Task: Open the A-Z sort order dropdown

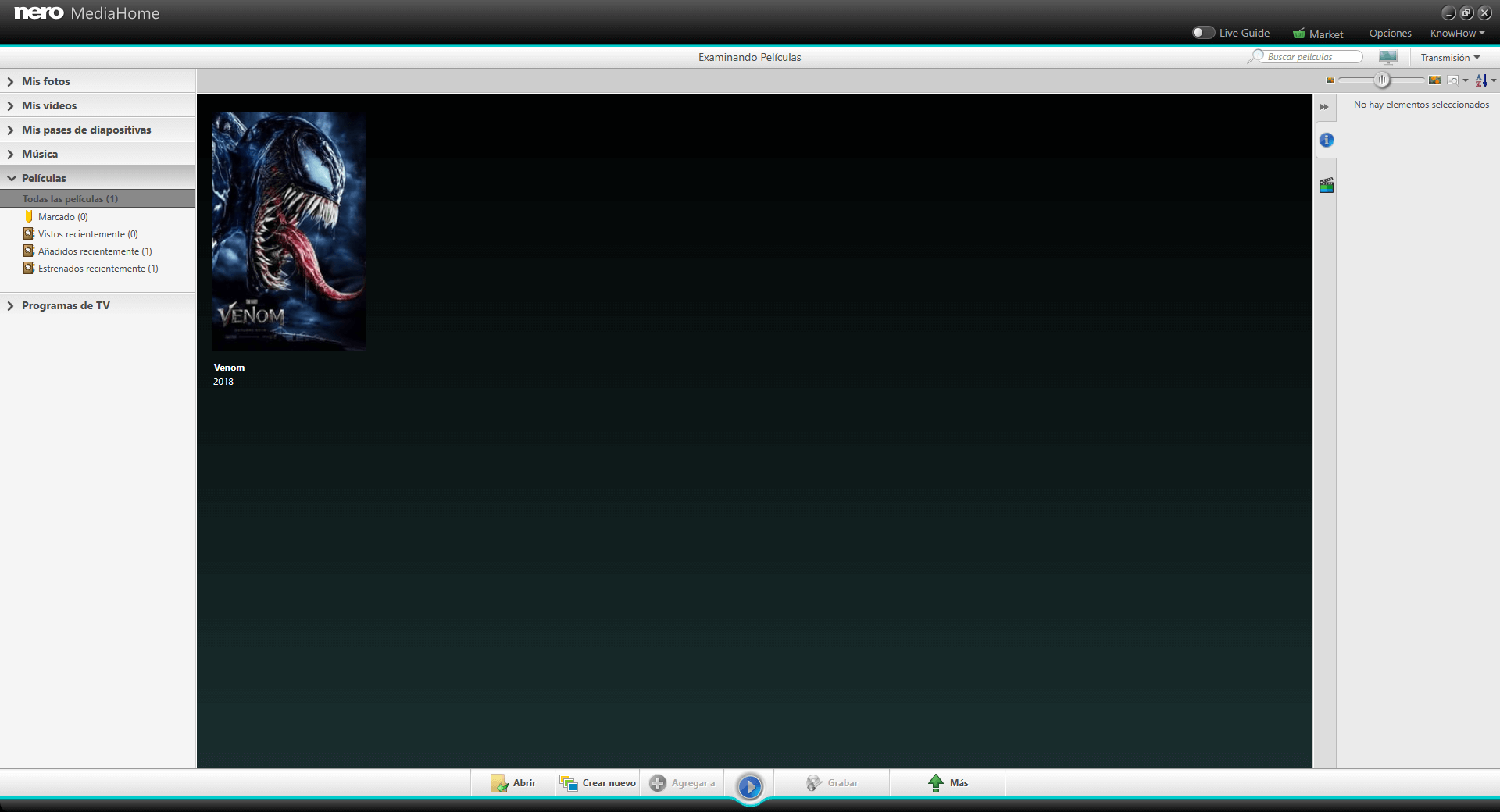Action: [1485, 80]
